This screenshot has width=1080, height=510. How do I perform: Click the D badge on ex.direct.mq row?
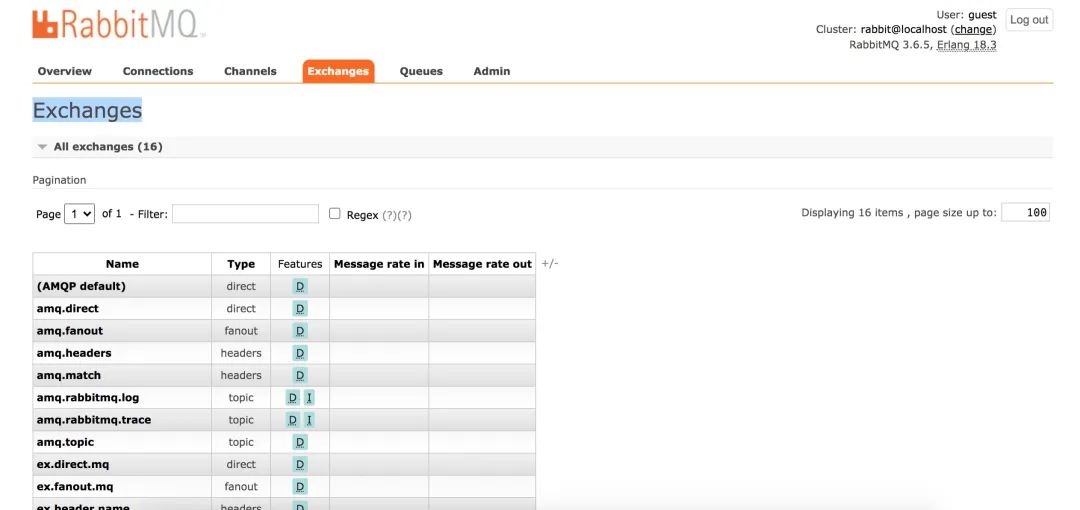(300, 464)
